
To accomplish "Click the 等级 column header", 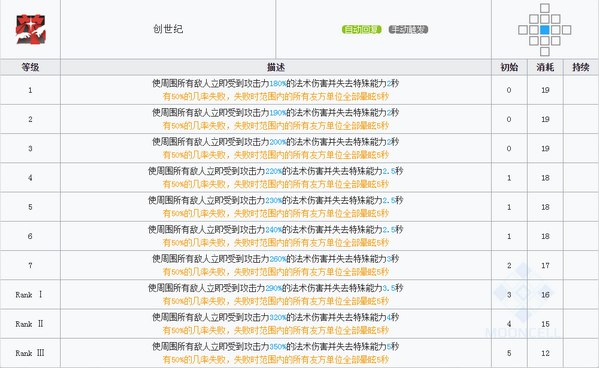I will (30, 67).
